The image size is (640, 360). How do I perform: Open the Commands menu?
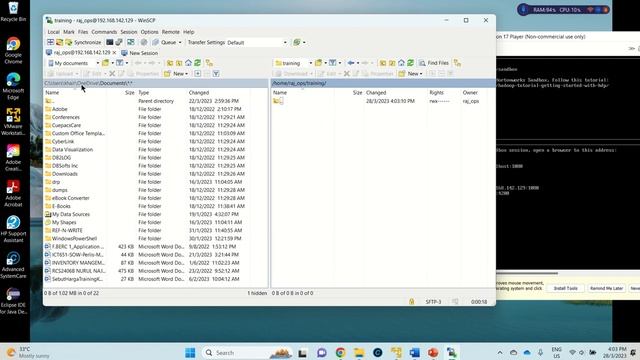(104, 32)
